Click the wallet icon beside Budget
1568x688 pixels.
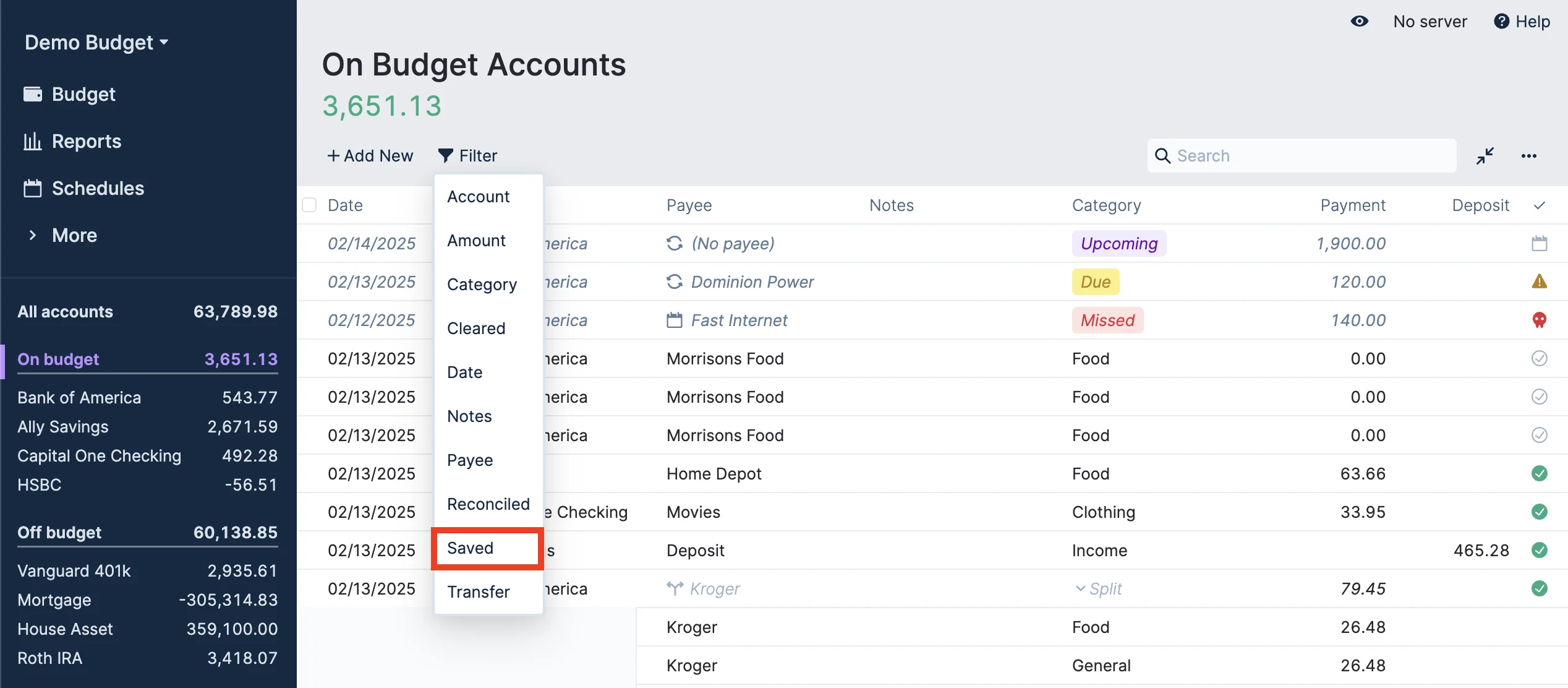pyautogui.click(x=33, y=94)
